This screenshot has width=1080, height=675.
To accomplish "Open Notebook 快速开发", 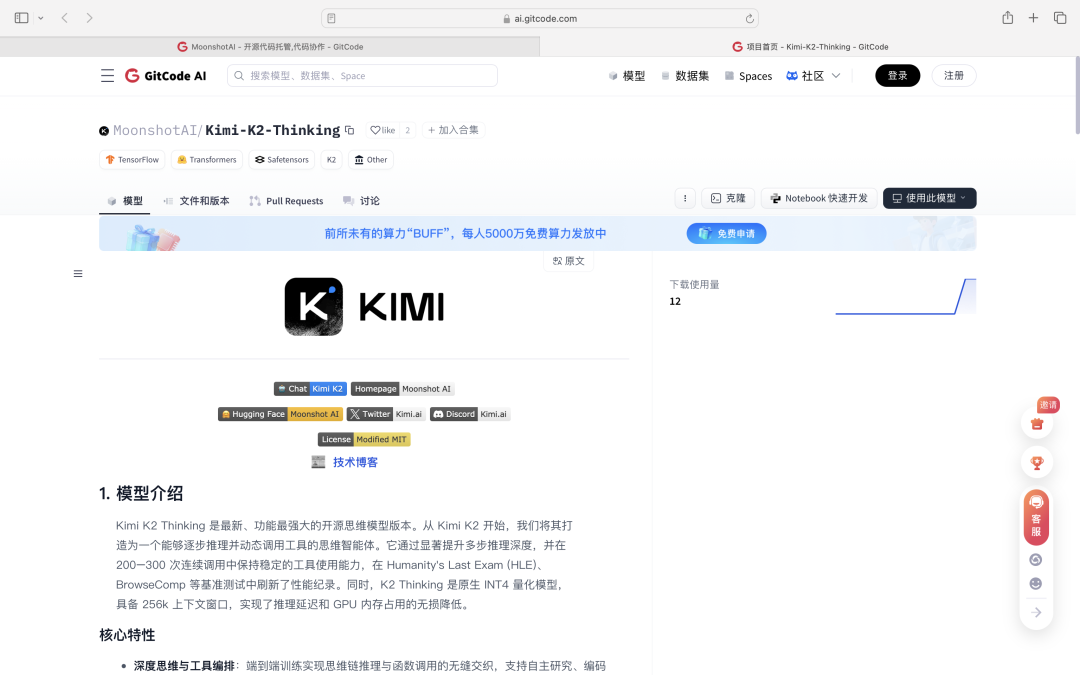I will 819,198.
